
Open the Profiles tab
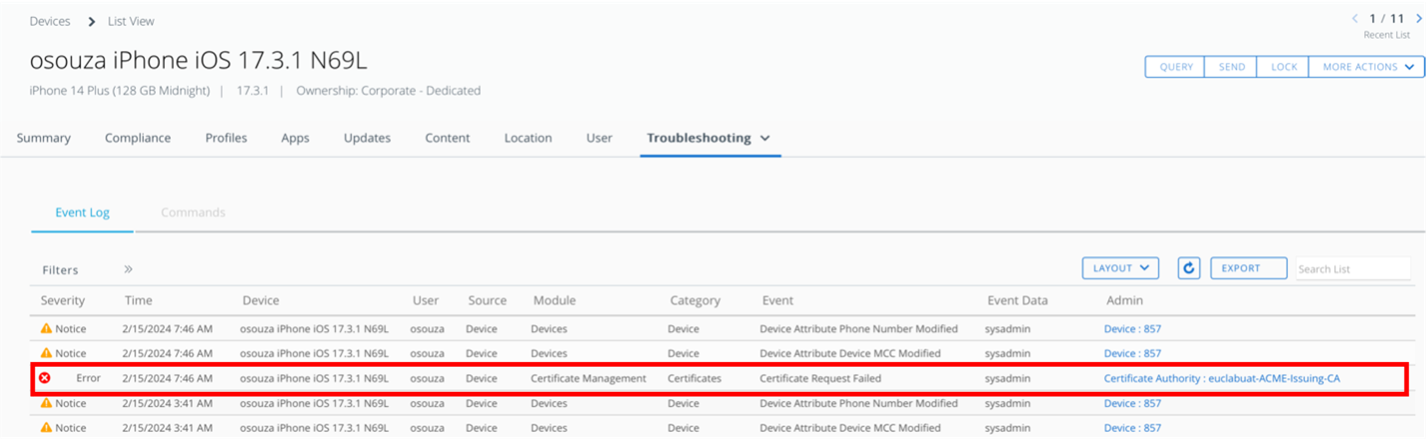tap(226, 138)
